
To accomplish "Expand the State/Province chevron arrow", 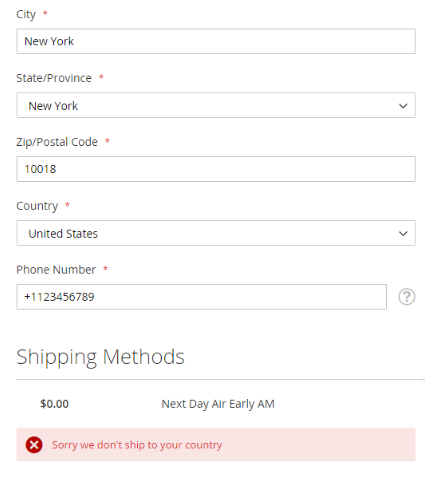I will (403, 106).
